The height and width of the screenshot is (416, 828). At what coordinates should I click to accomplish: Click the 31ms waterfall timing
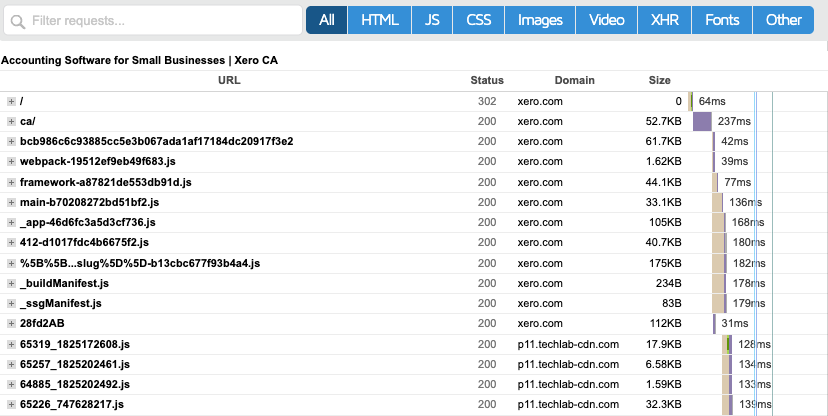pos(735,323)
